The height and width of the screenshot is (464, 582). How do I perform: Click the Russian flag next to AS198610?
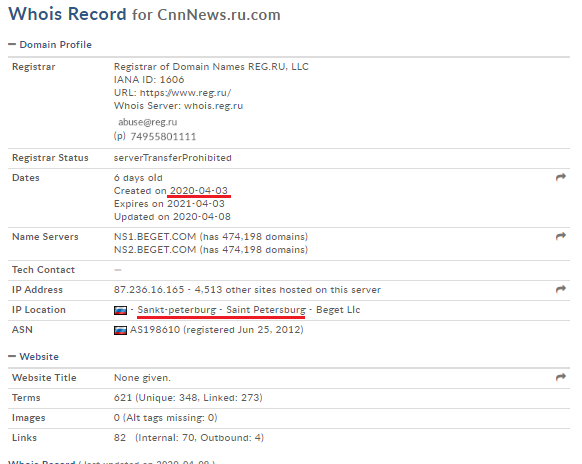point(120,330)
